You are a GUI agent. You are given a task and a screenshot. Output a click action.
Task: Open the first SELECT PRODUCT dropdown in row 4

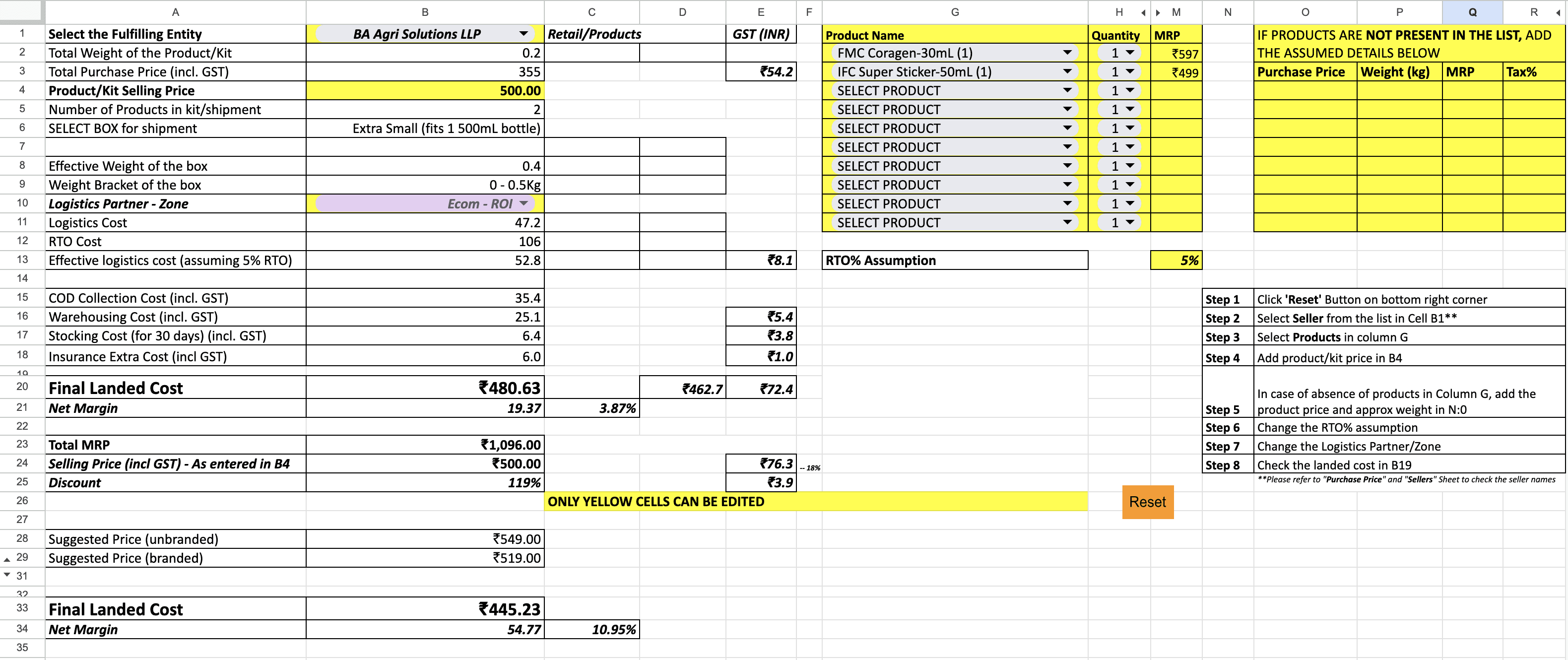click(x=1067, y=91)
